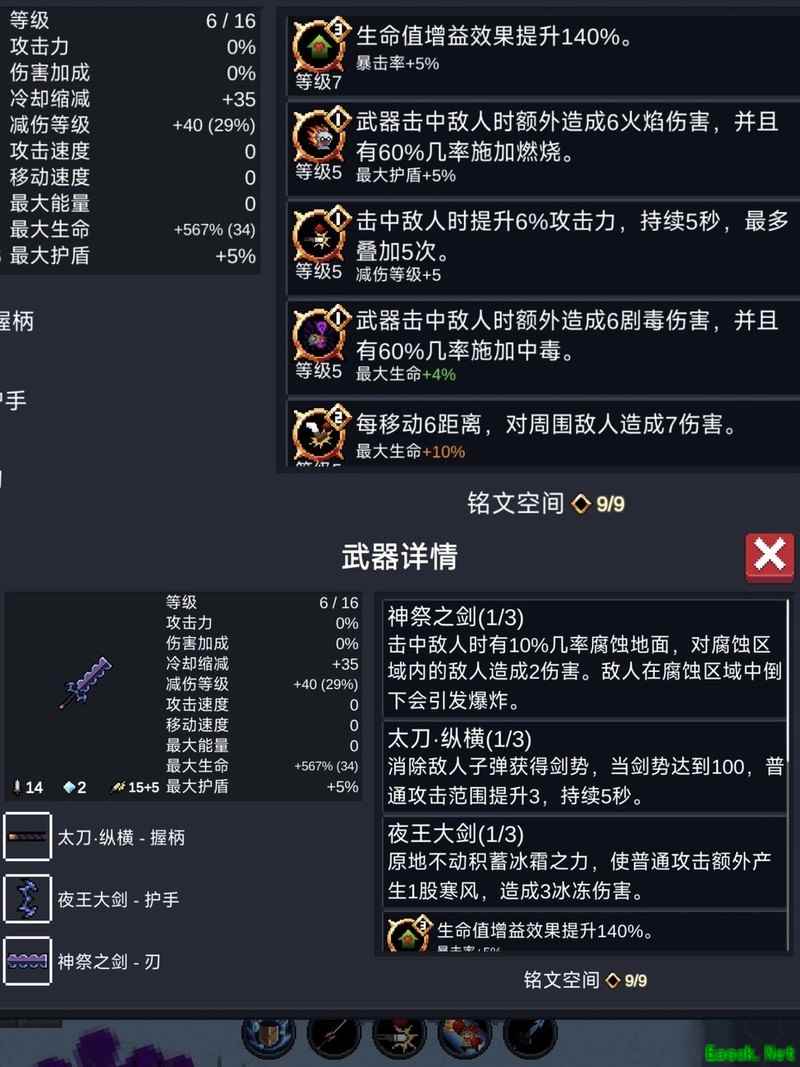Viewport: 800px width, 1067px height.
Task: Click the shield skill icon in bottom bar
Action: 269,1036
